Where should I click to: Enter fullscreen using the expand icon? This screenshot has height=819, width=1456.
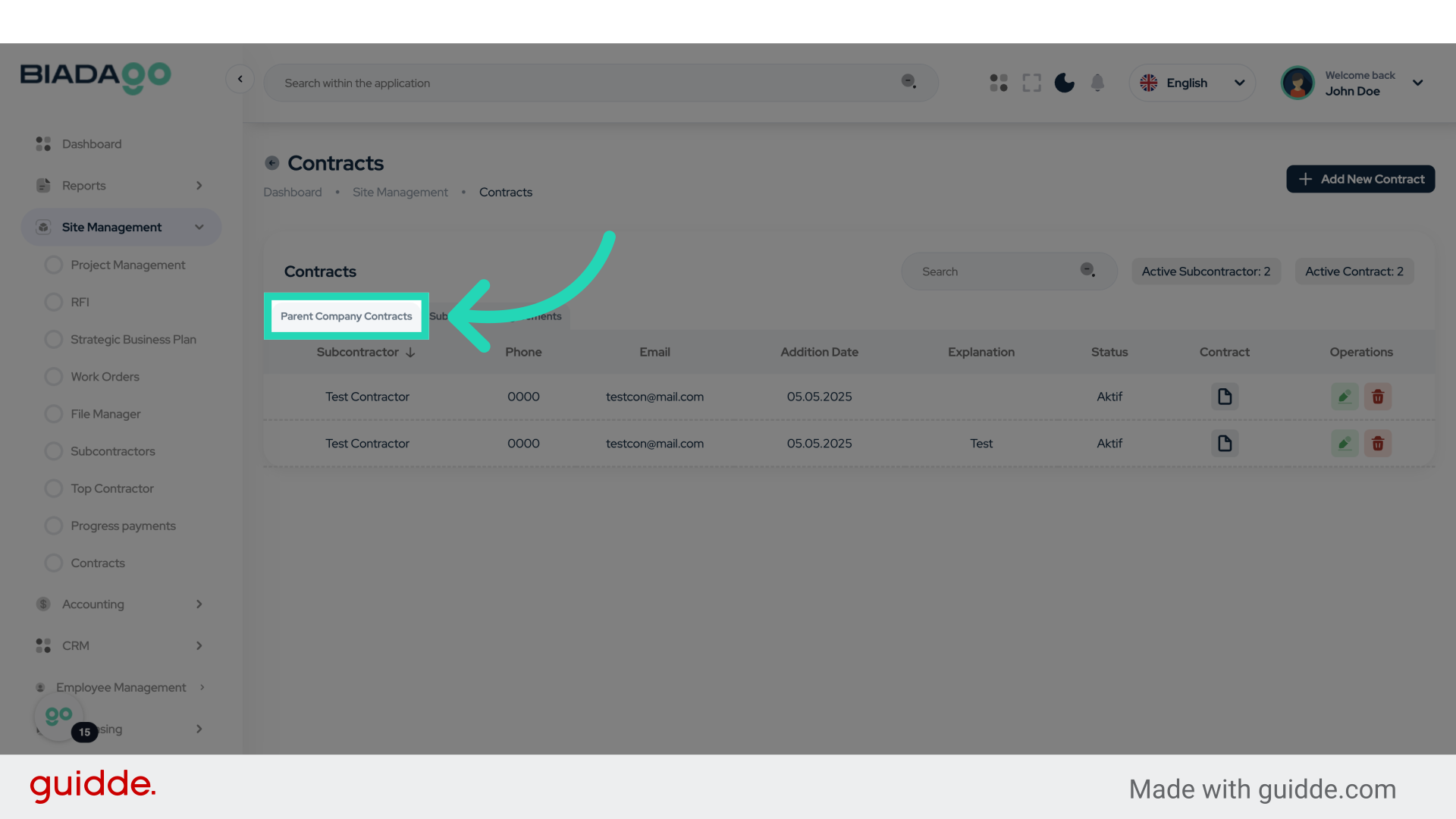pyautogui.click(x=1031, y=83)
